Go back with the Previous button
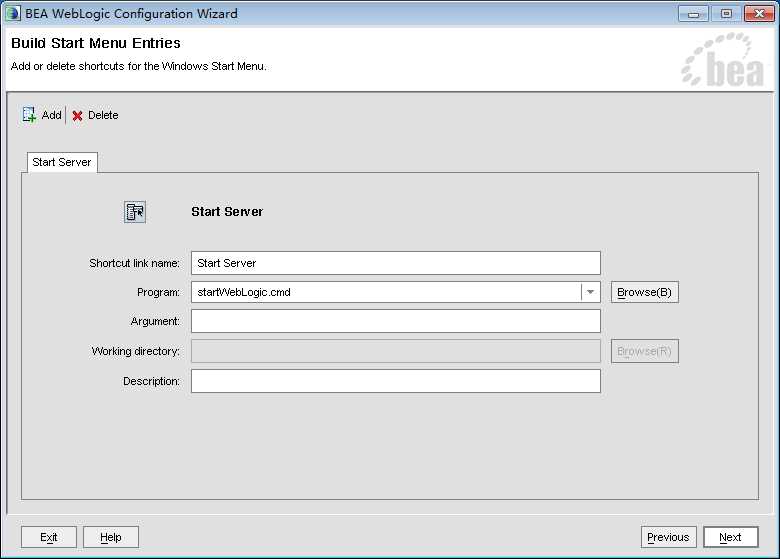 tap(668, 537)
